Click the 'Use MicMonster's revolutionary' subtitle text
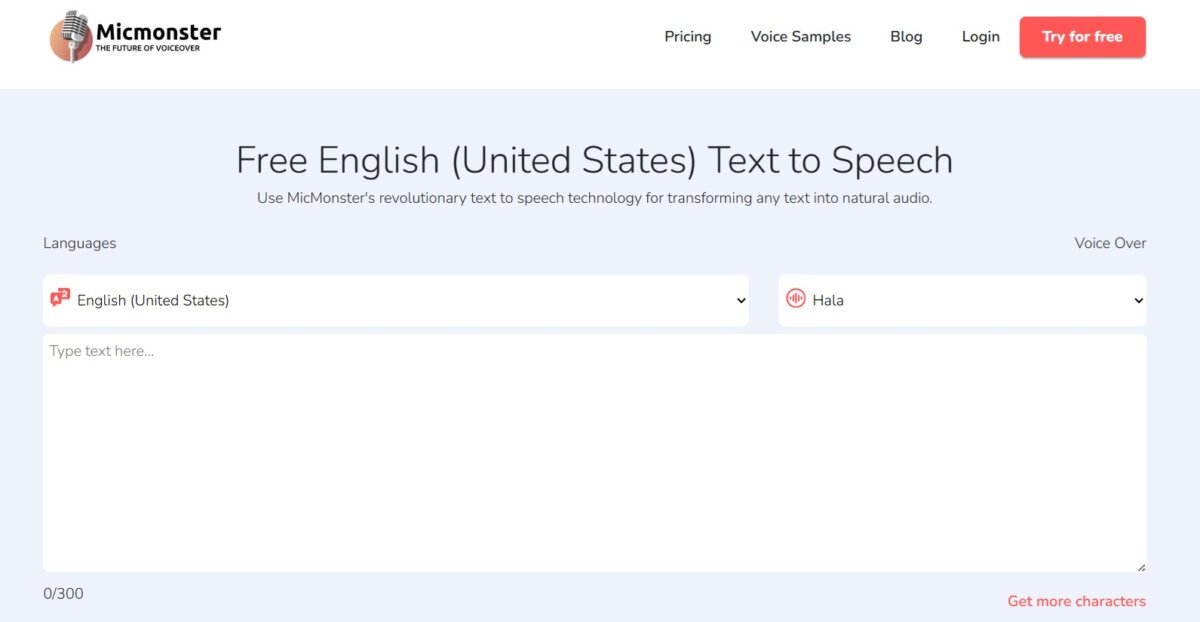The image size is (1200, 622). pos(594,198)
